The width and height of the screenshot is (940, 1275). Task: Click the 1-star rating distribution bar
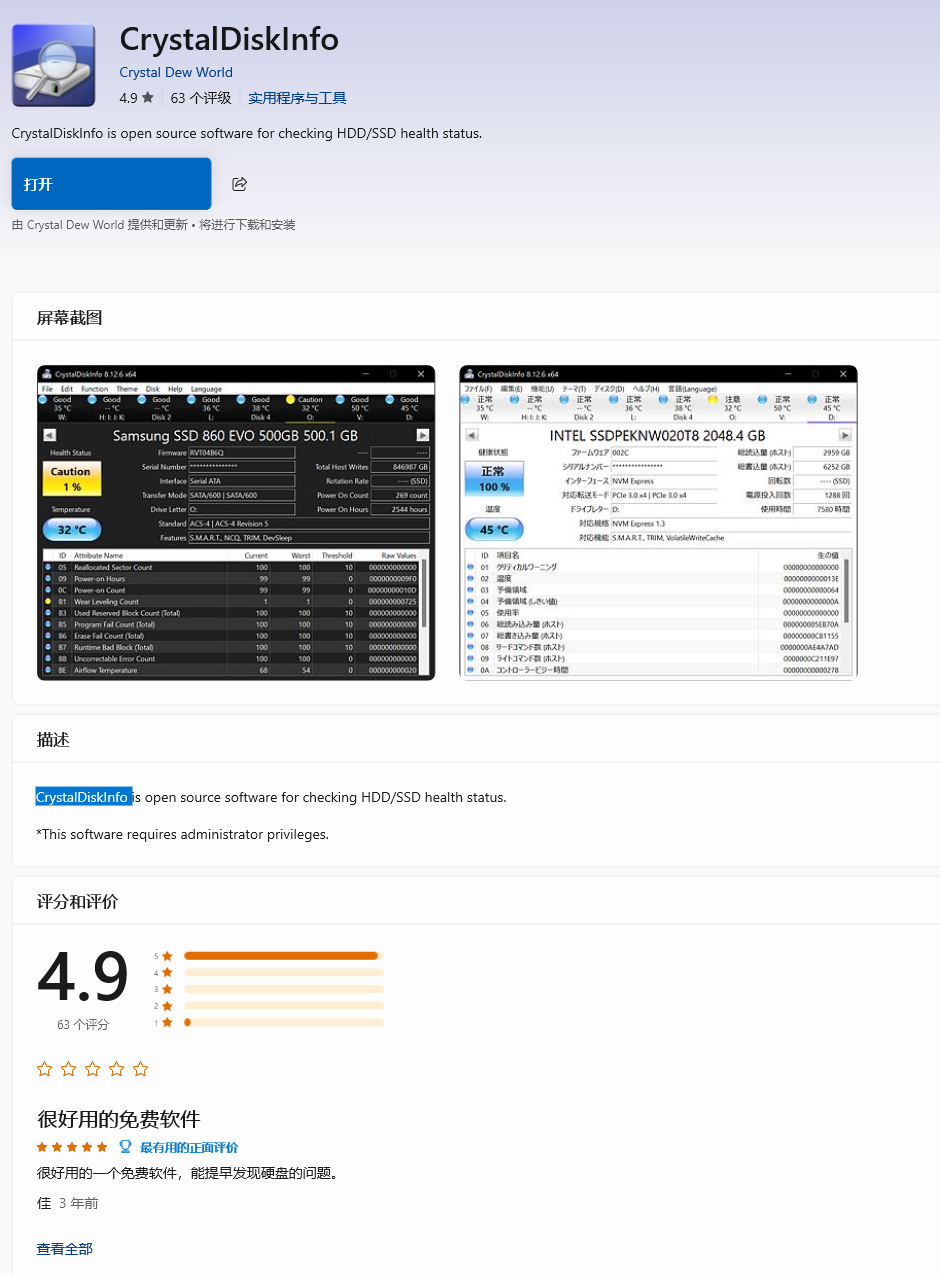(283, 1022)
